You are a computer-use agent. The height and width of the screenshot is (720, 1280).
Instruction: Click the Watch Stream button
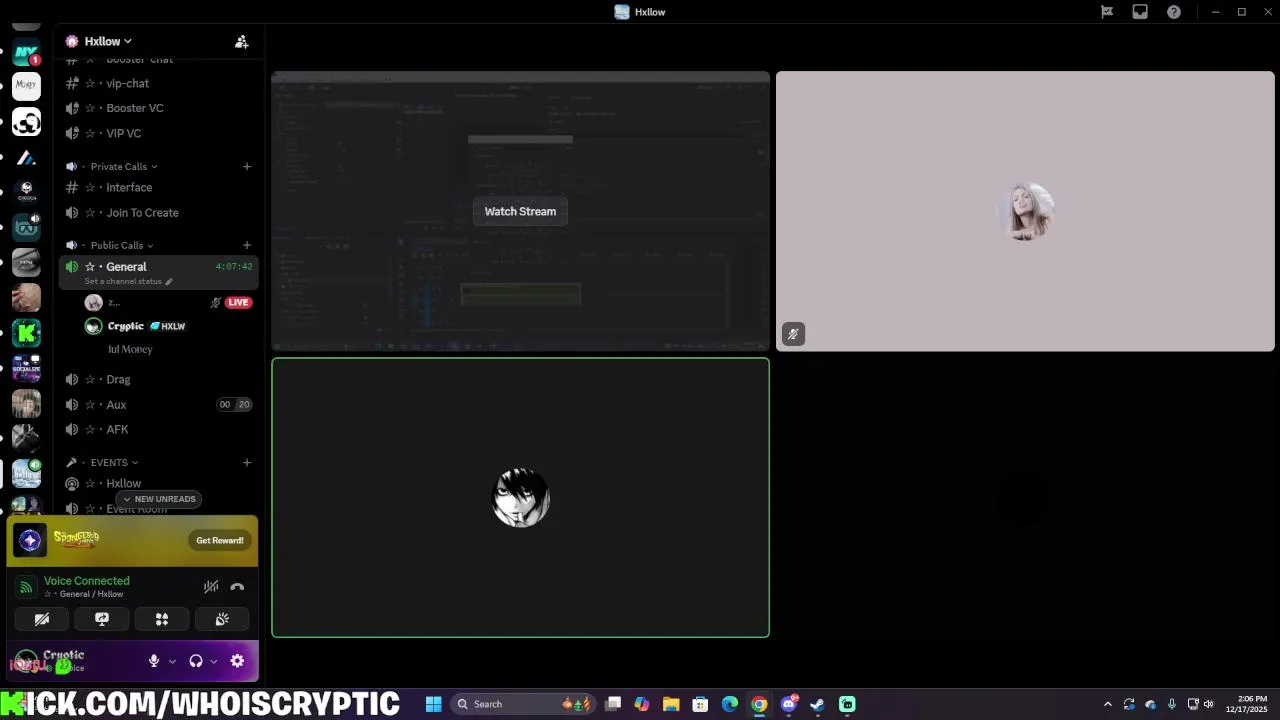(520, 211)
